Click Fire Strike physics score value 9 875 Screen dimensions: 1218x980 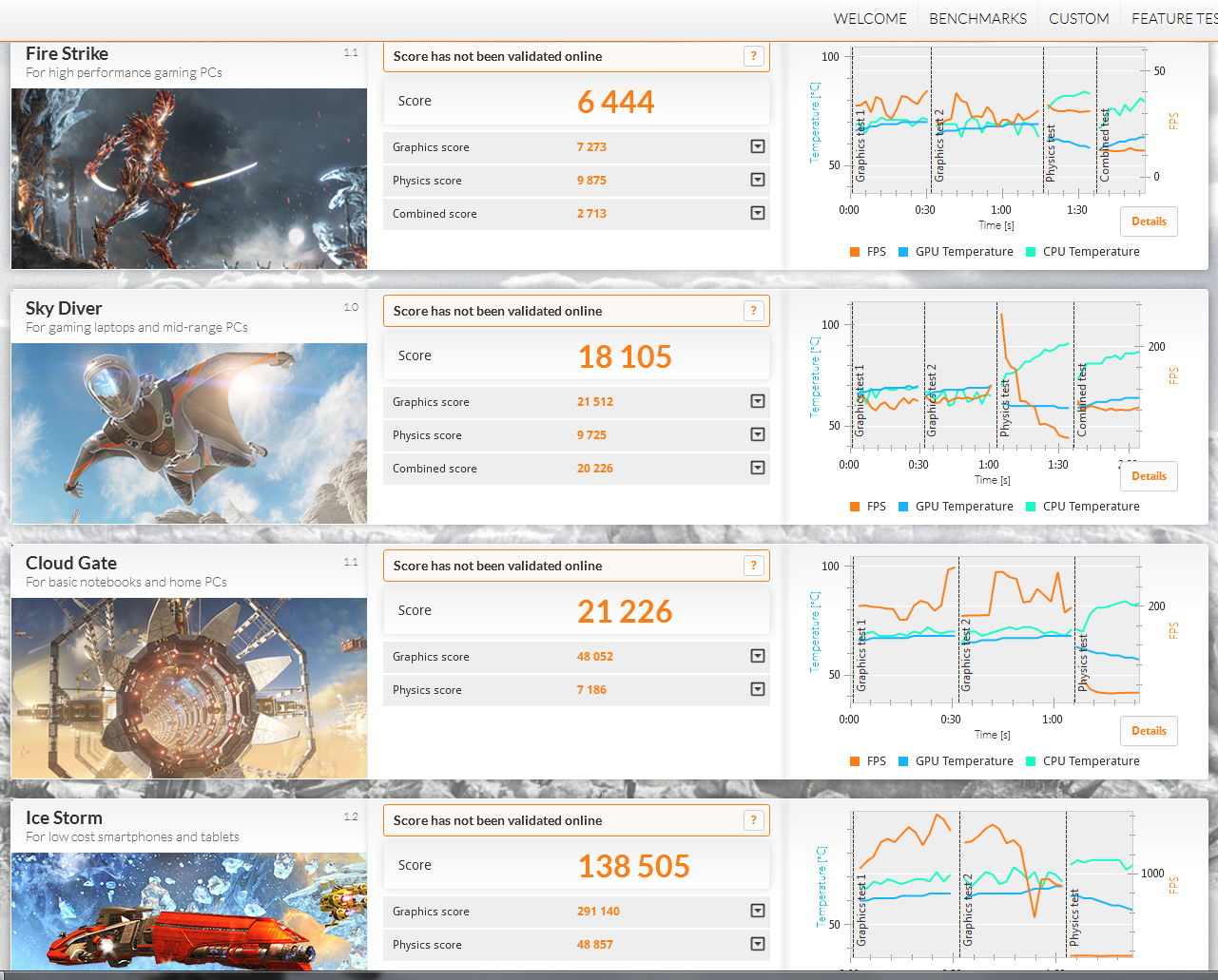(x=591, y=181)
